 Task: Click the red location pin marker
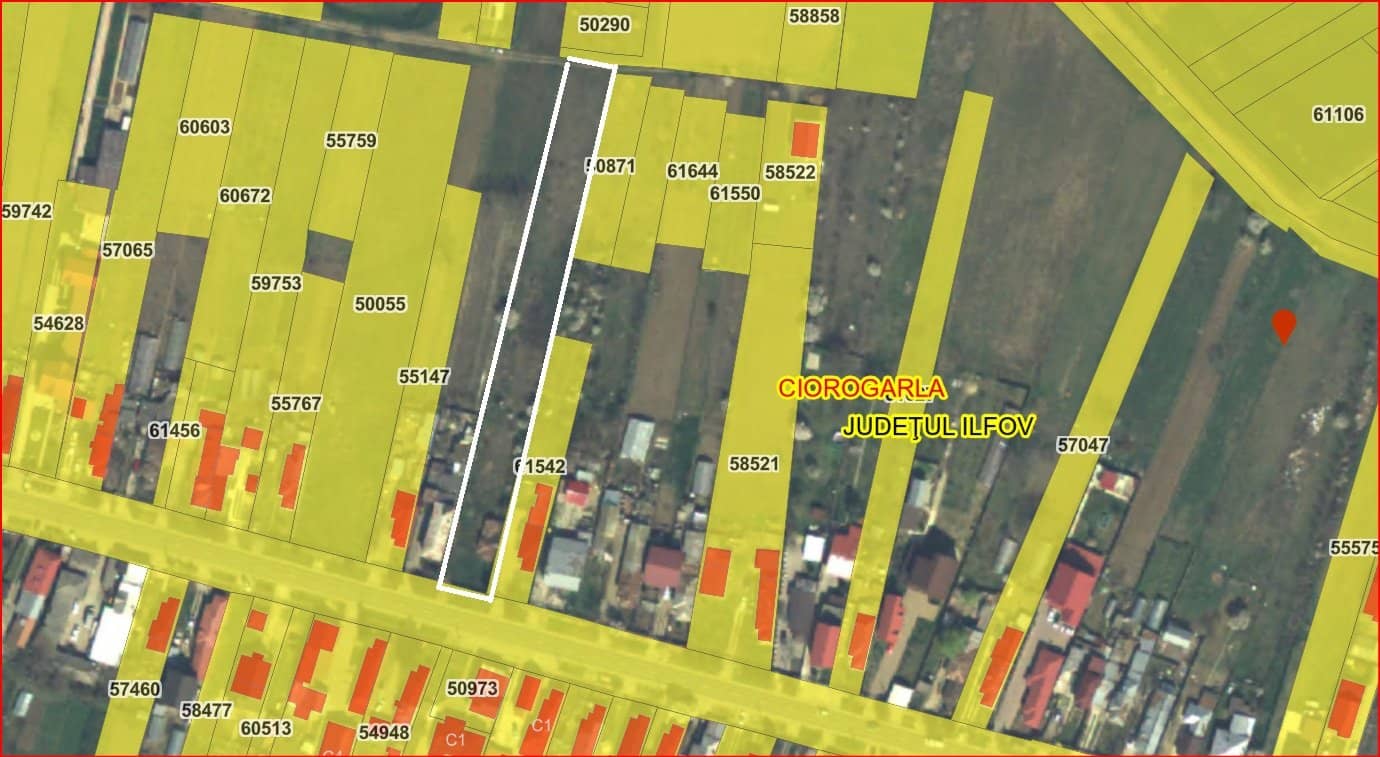(1284, 326)
